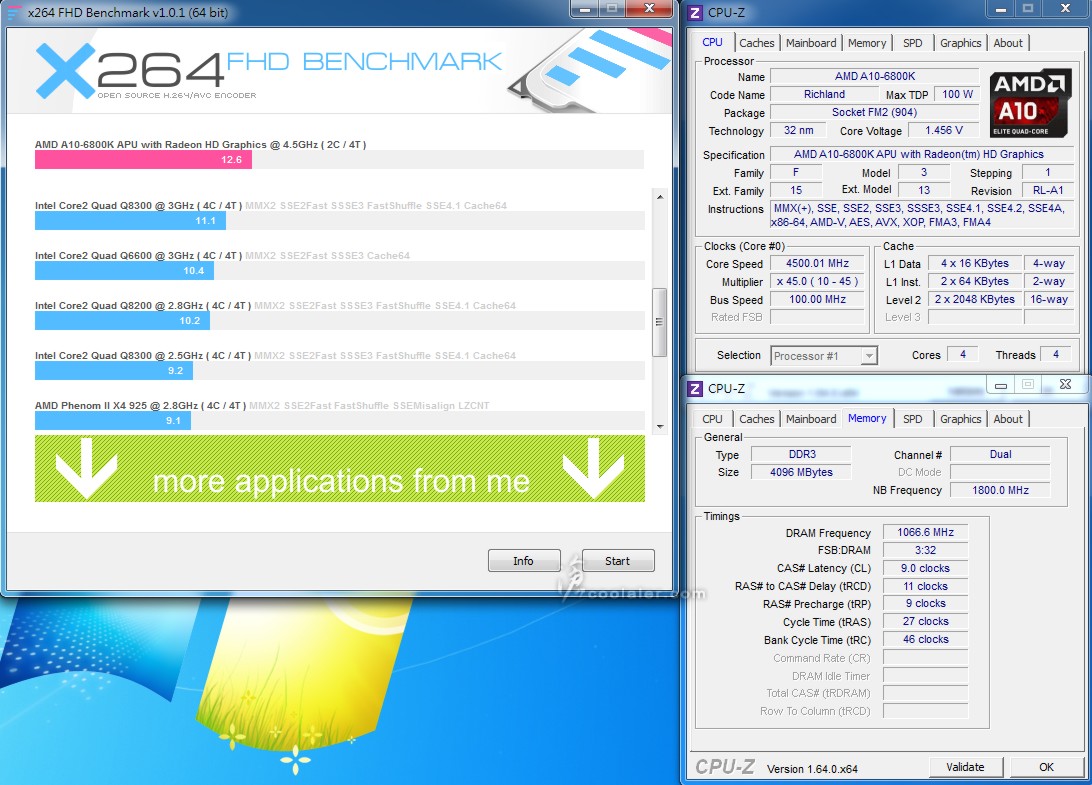
Task: Switch to SPD tab in lower CPU-Z window
Action: point(912,419)
